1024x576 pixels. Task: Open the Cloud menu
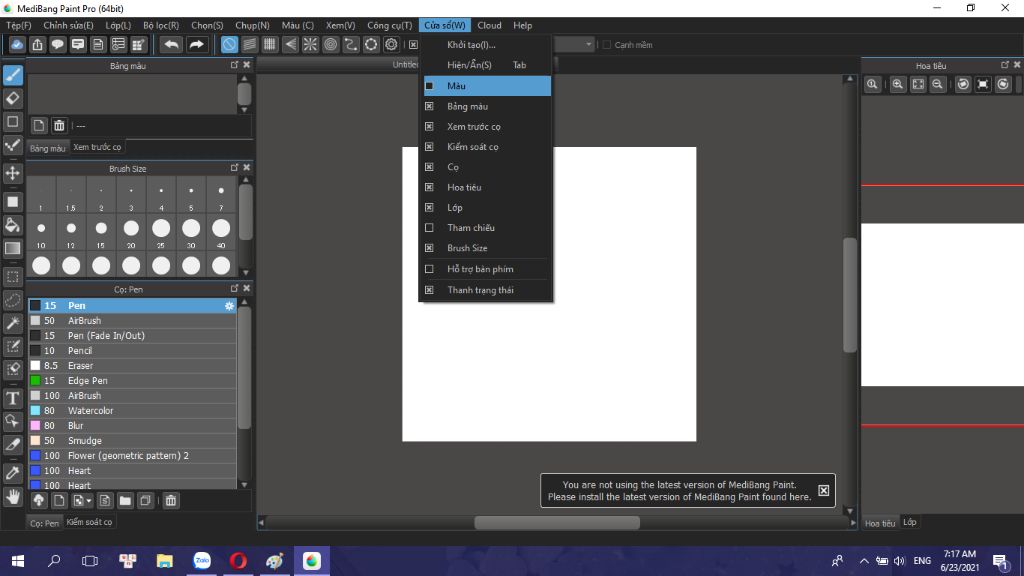(x=489, y=25)
